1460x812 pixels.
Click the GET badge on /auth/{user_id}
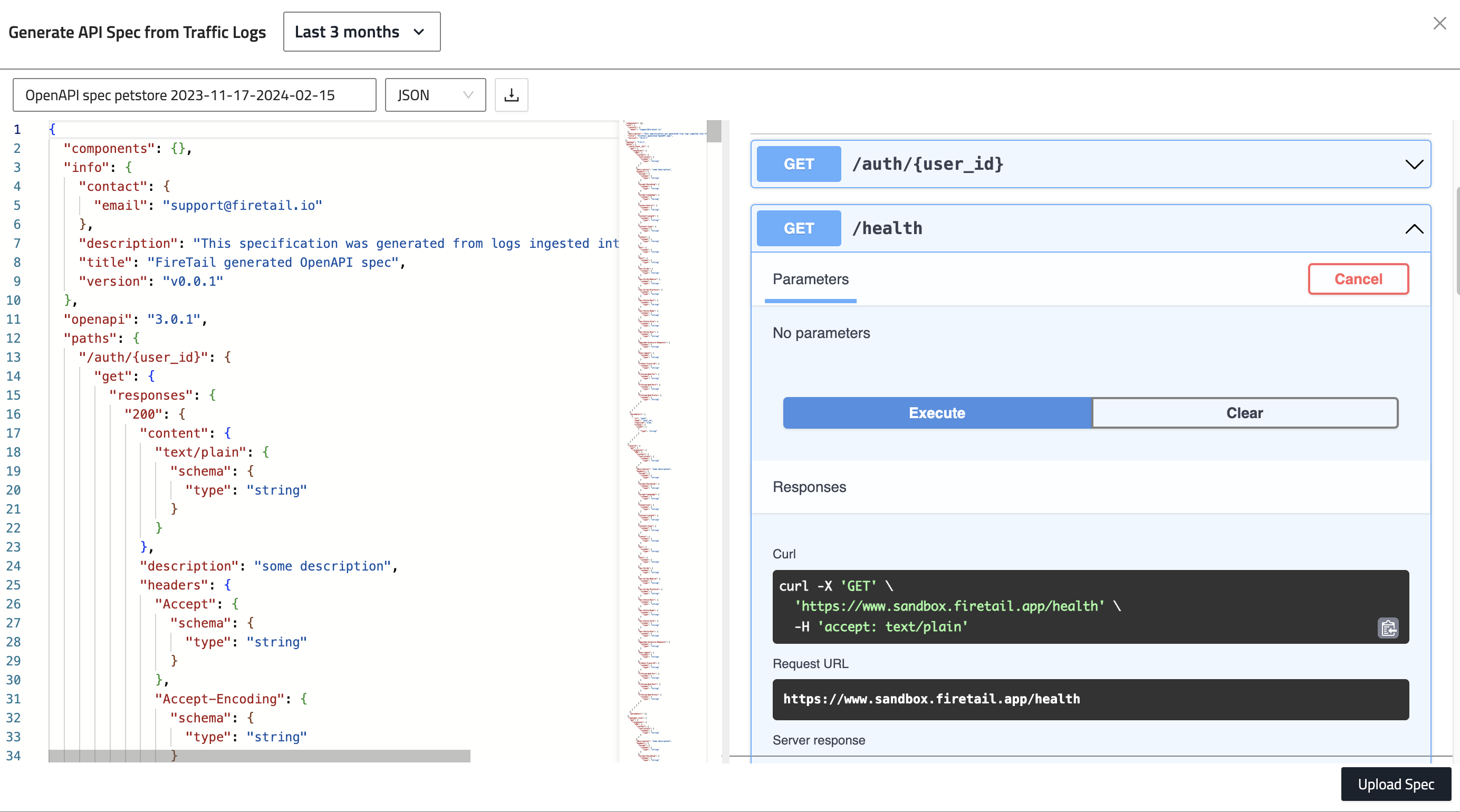798,165
